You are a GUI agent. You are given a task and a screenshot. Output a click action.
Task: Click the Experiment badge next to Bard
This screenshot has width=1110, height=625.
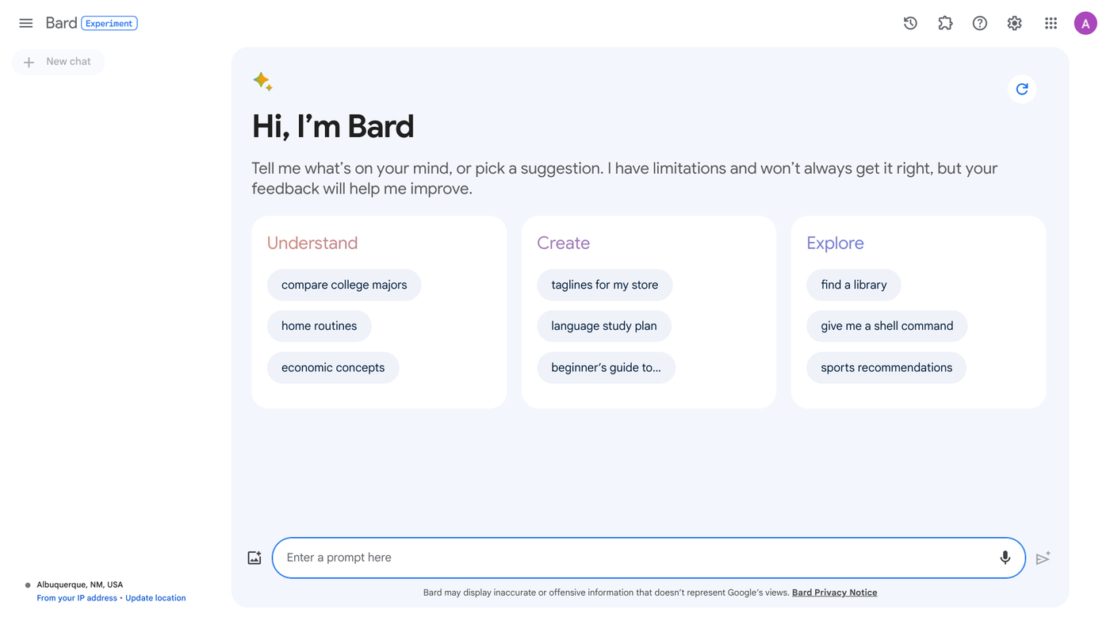click(x=109, y=22)
